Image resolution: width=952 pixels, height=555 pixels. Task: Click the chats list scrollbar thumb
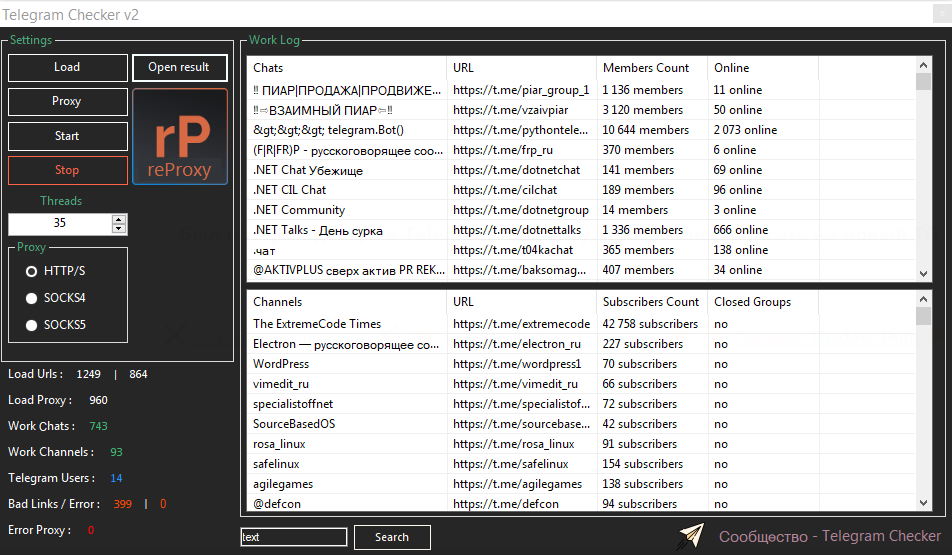coord(923,81)
